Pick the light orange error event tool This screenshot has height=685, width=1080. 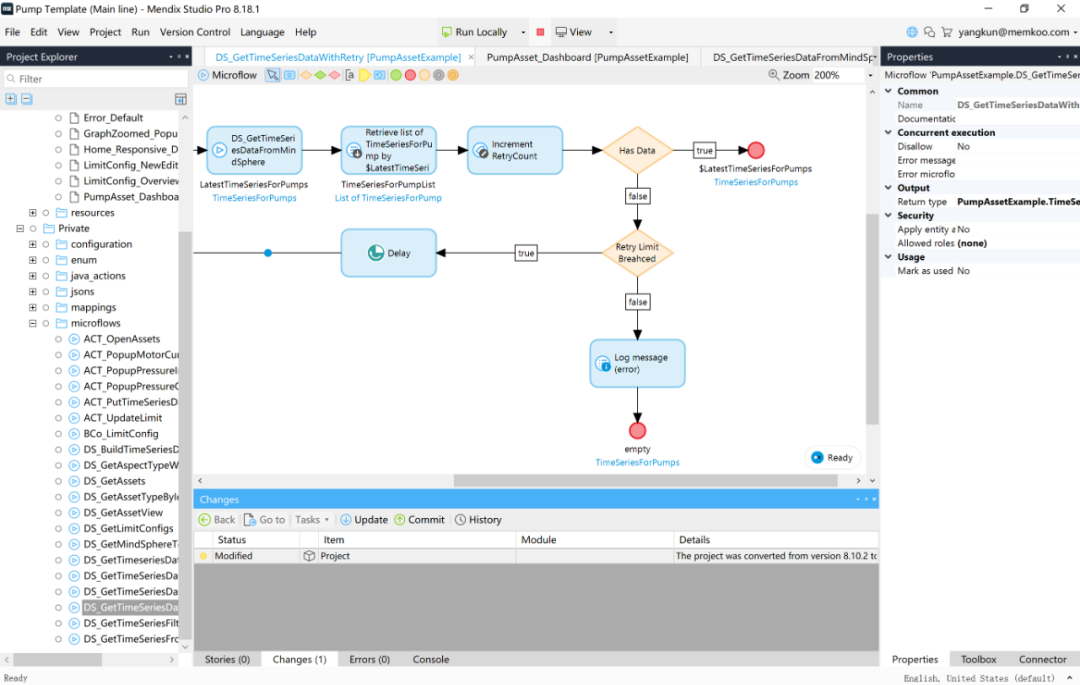(424, 75)
